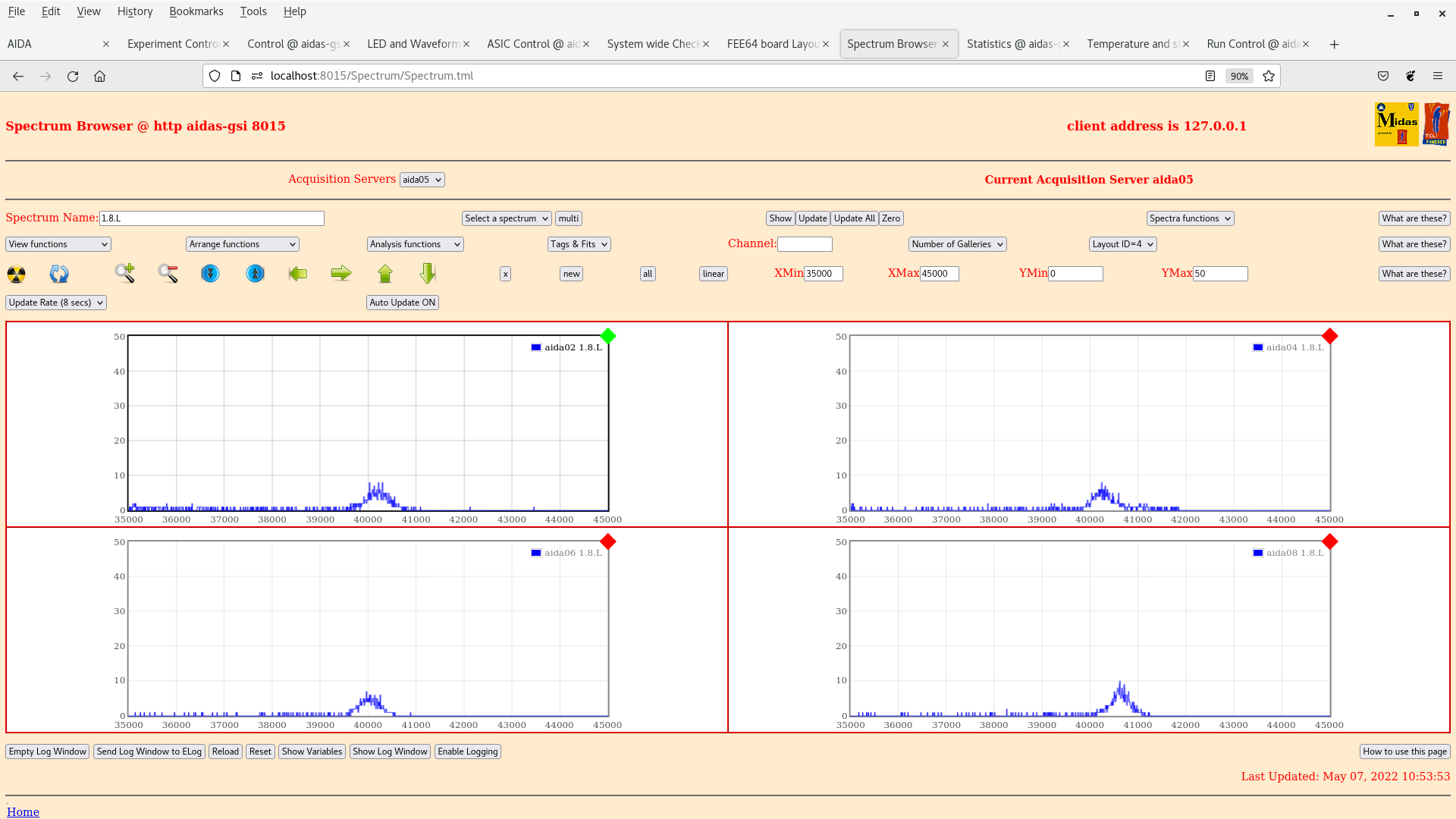
Task: Follow the Home link
Action: click(23, 811)
